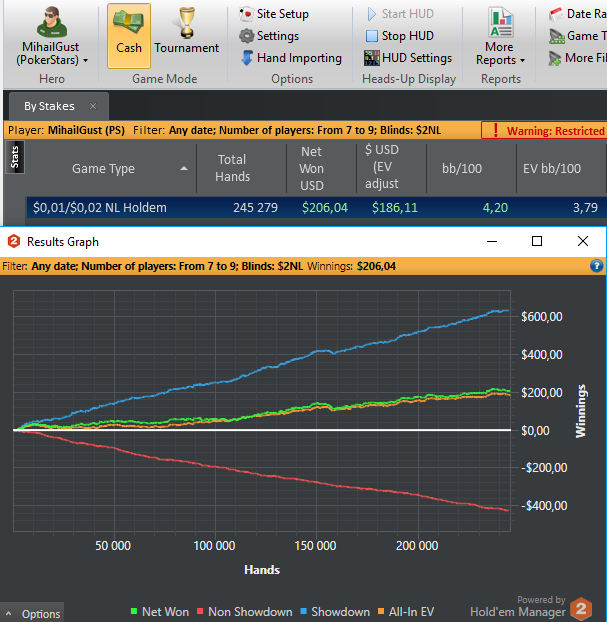Click the $186,11 EV adjusted cell

395,207
